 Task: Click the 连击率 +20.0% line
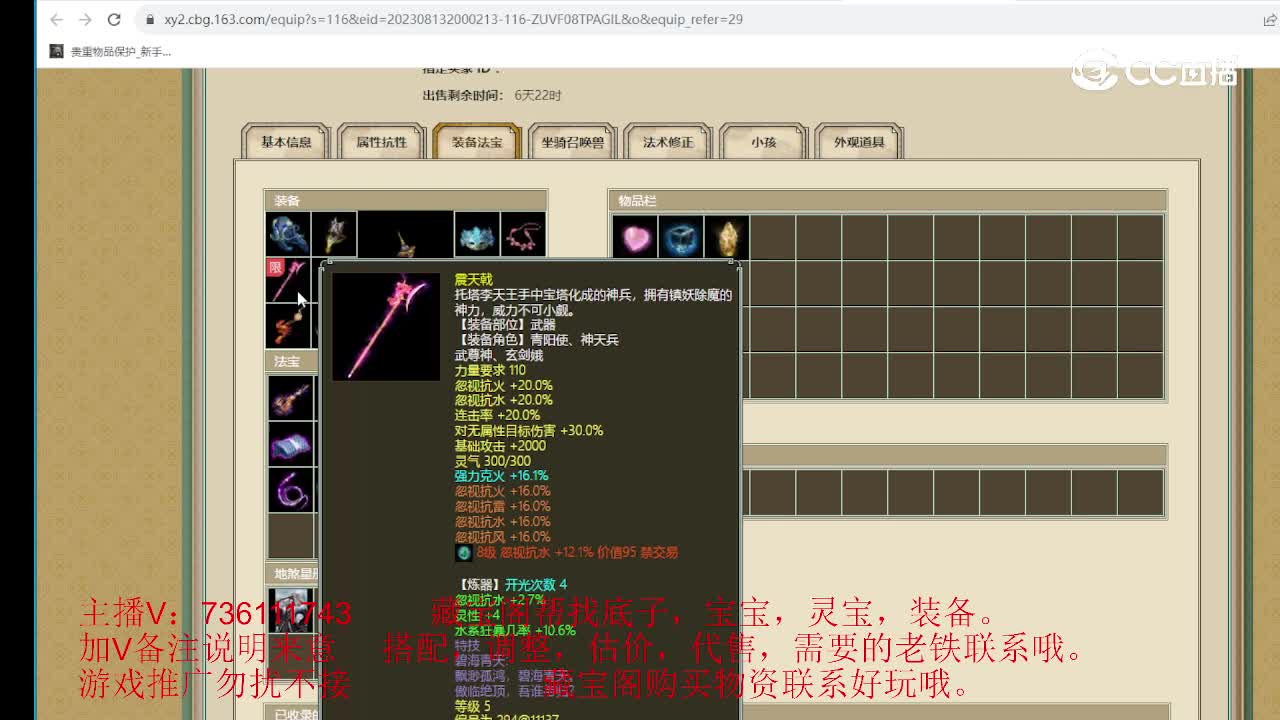497,415
